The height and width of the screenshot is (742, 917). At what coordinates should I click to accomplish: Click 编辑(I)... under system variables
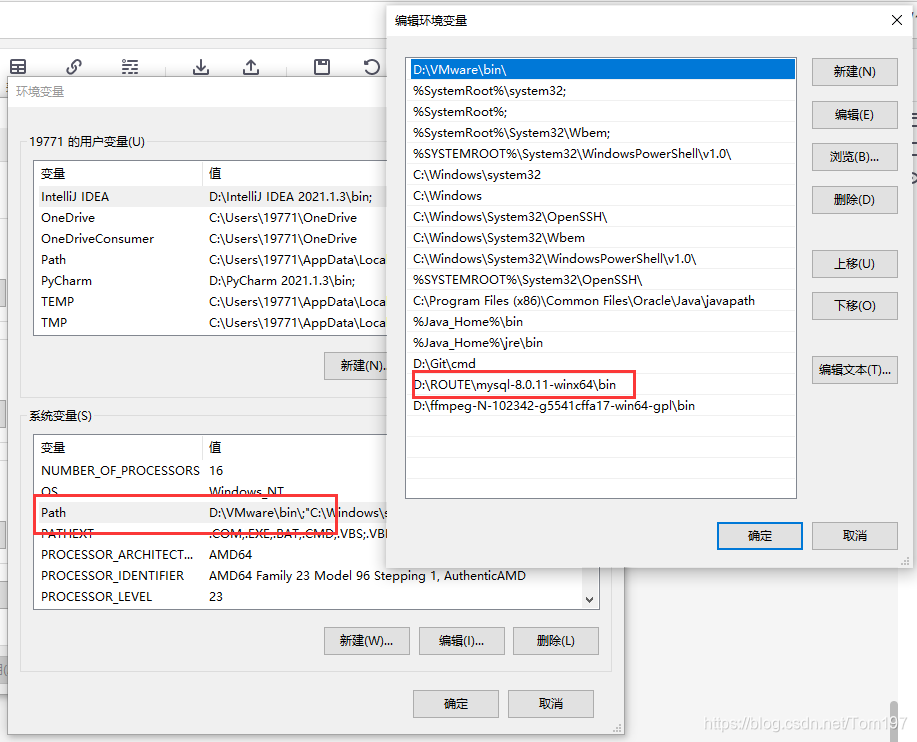click(461, 641)
